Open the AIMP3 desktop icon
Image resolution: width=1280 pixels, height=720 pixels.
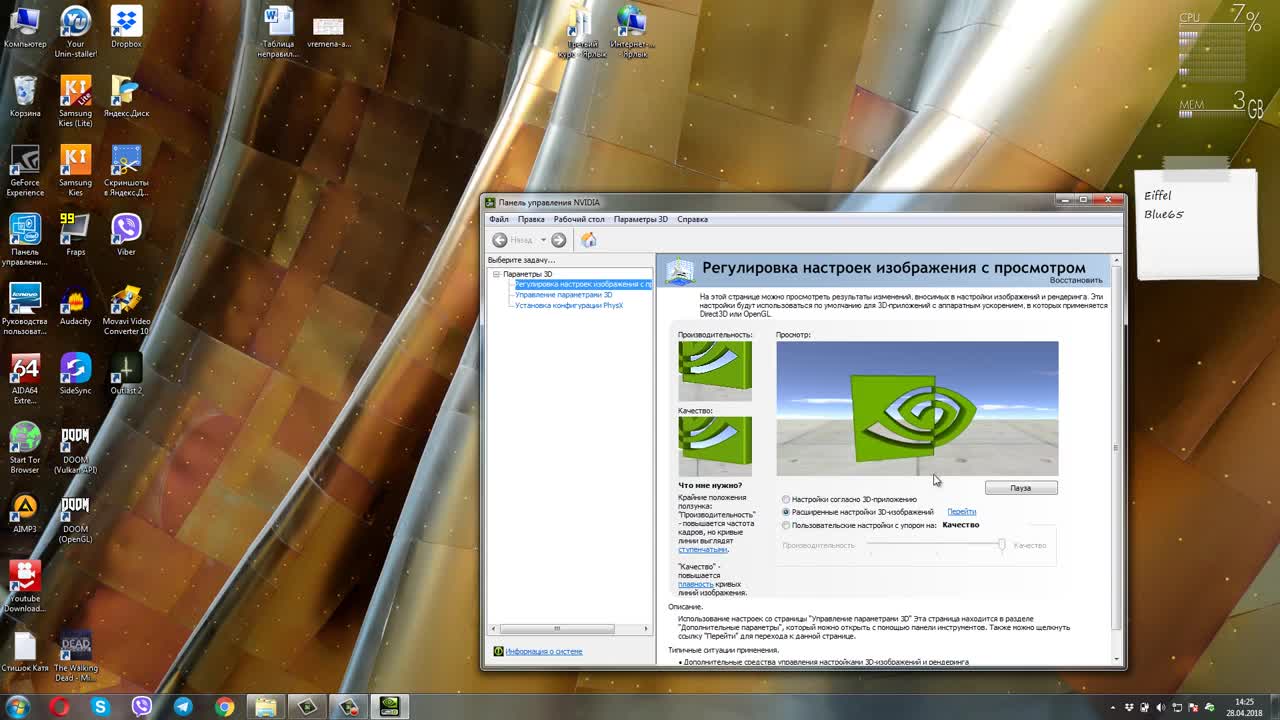tap(25, 513)
